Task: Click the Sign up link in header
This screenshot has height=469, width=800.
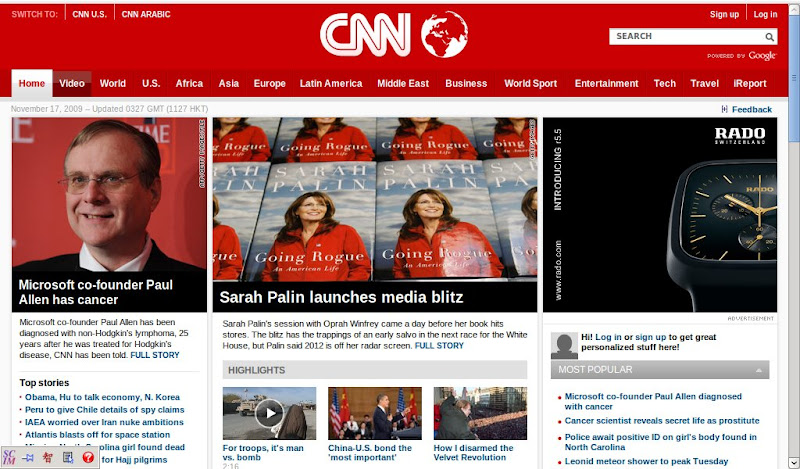Action: click(724, 14)
